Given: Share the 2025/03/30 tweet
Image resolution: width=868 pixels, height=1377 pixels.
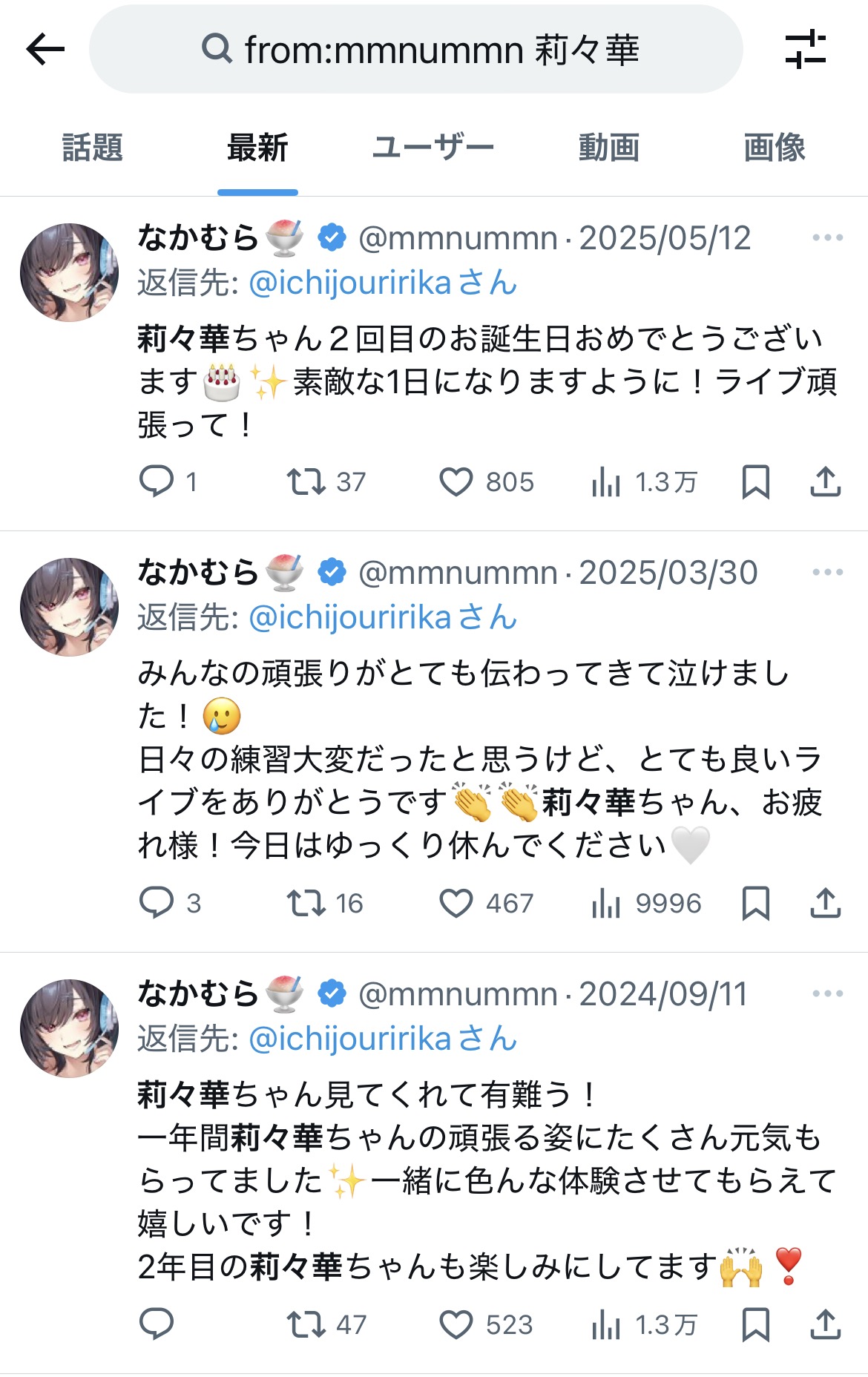Looking at the screenshot, I should coord(825,903).
